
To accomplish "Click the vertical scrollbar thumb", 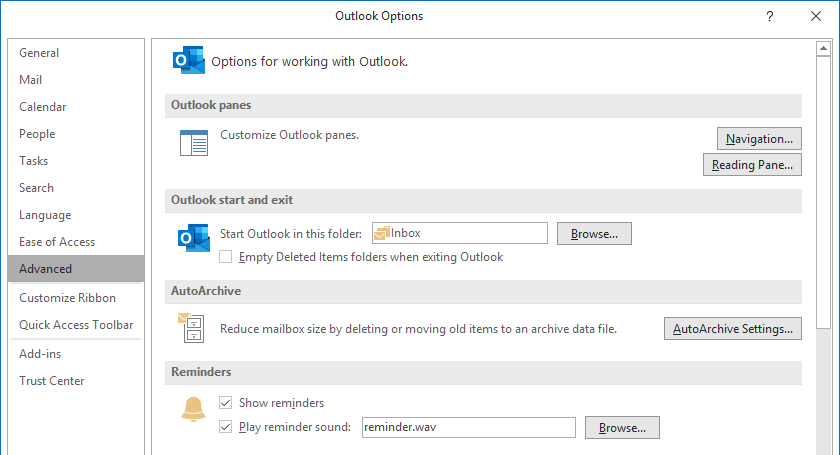I will click(823, 192).
